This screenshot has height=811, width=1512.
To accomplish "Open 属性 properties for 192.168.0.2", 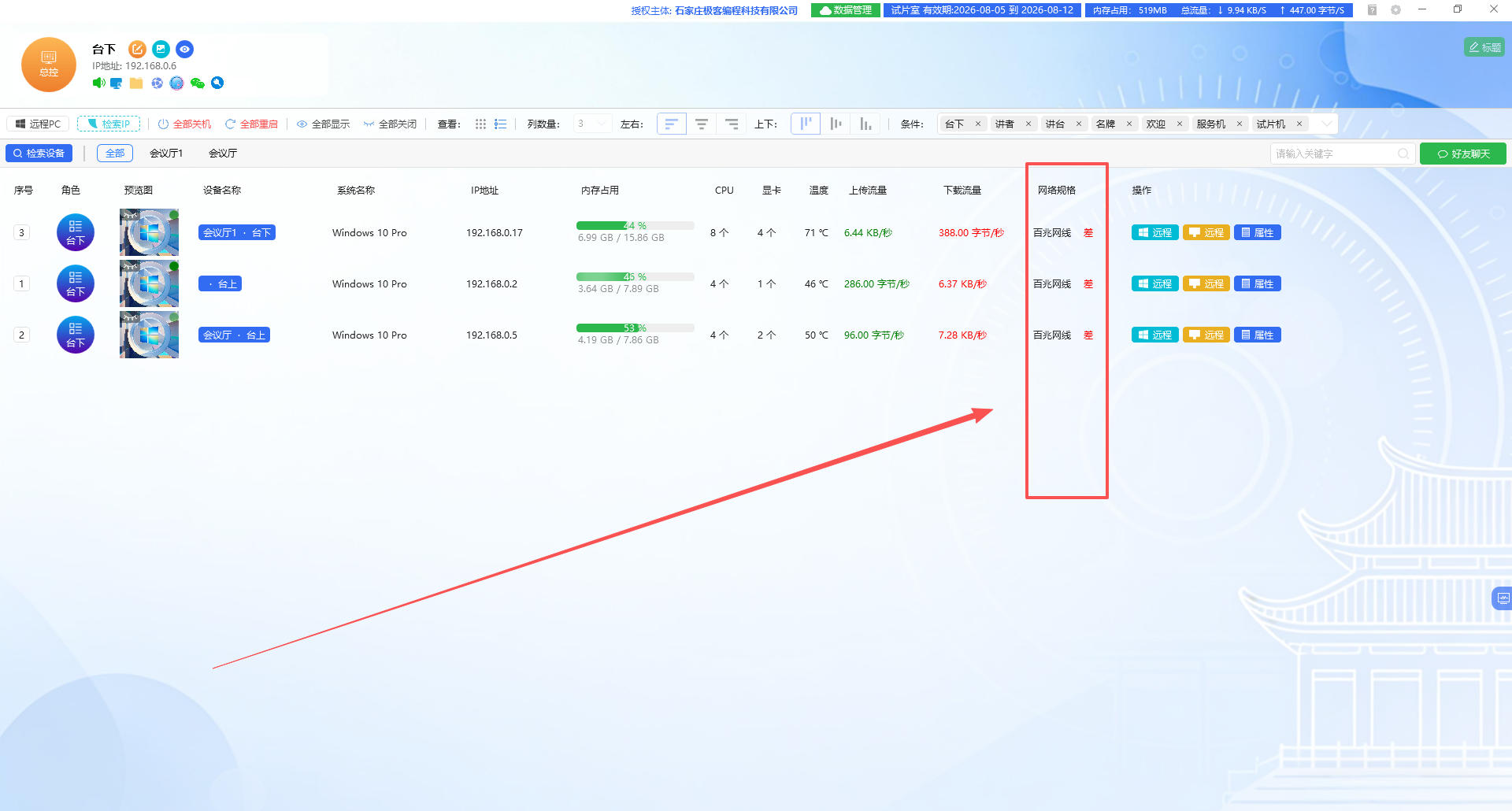I will [1258, 284].
